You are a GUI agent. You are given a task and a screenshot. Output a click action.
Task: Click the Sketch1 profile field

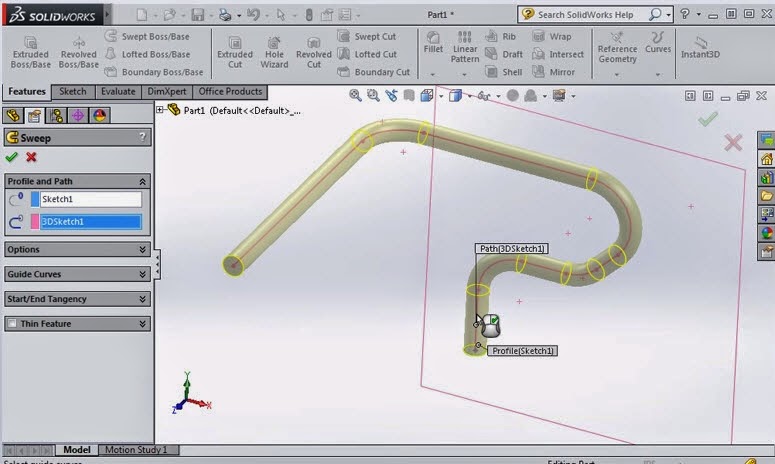point(90,199)
